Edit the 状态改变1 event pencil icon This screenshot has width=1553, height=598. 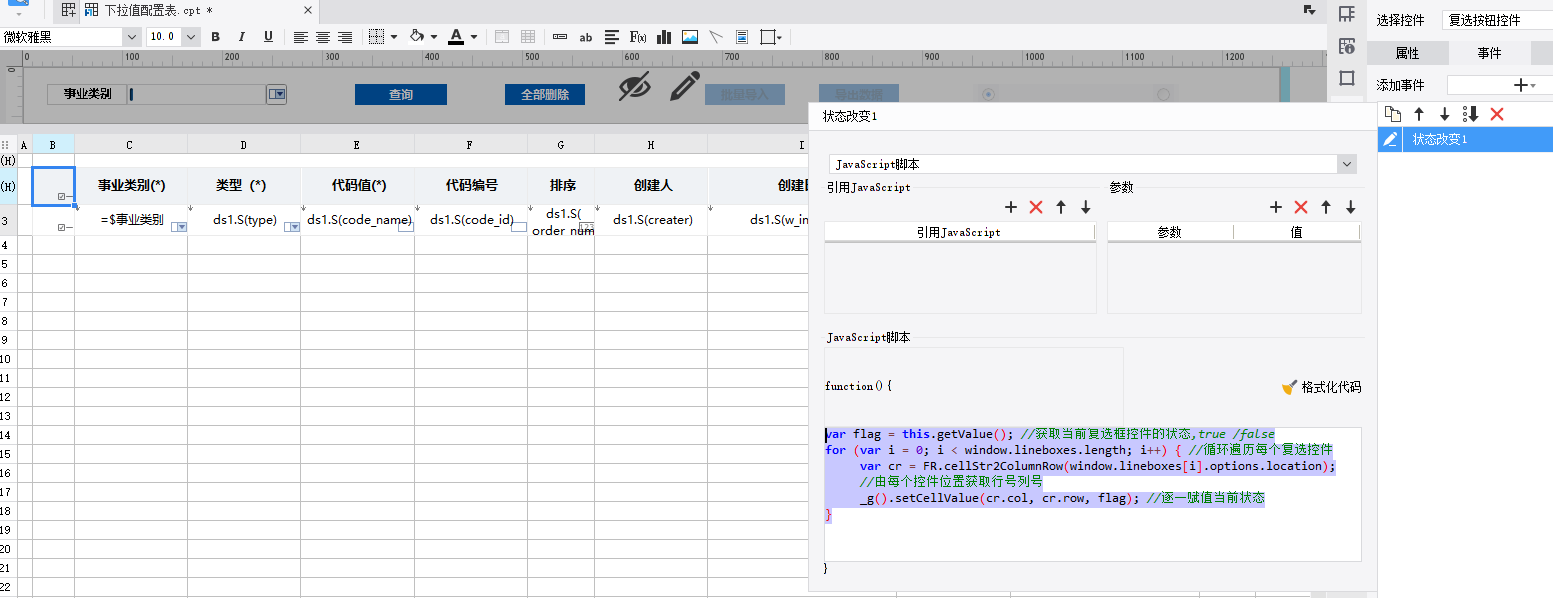pos(1390,140)
